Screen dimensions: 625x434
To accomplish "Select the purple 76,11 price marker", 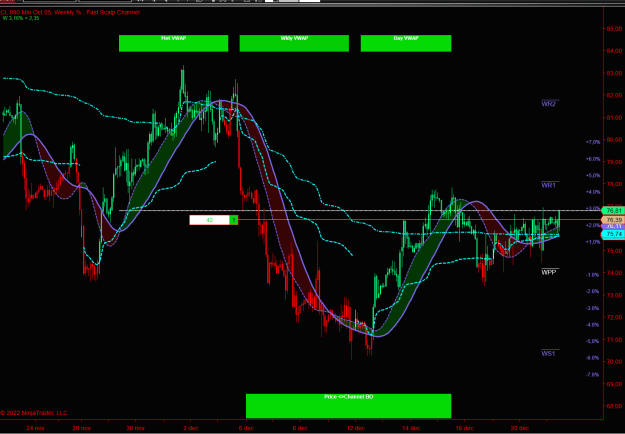I will click(x=613, y=226).
